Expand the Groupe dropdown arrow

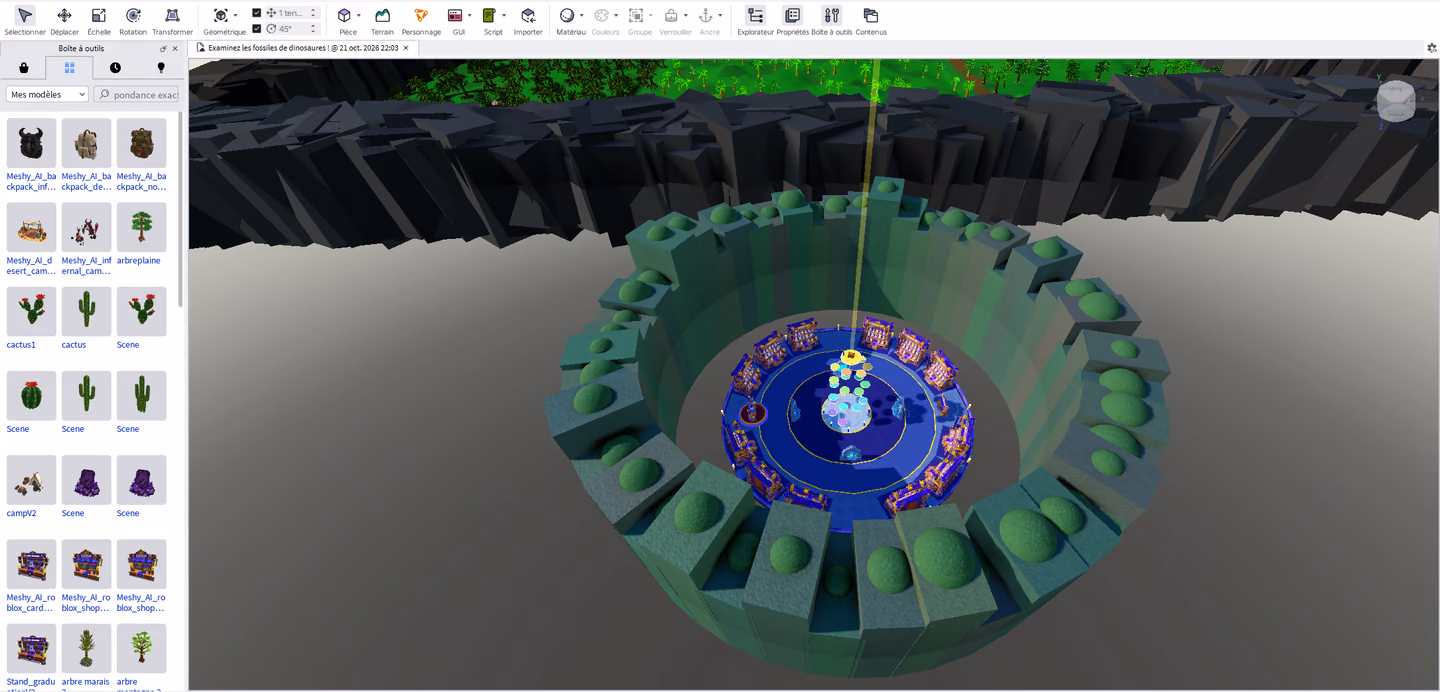(650, 16)
